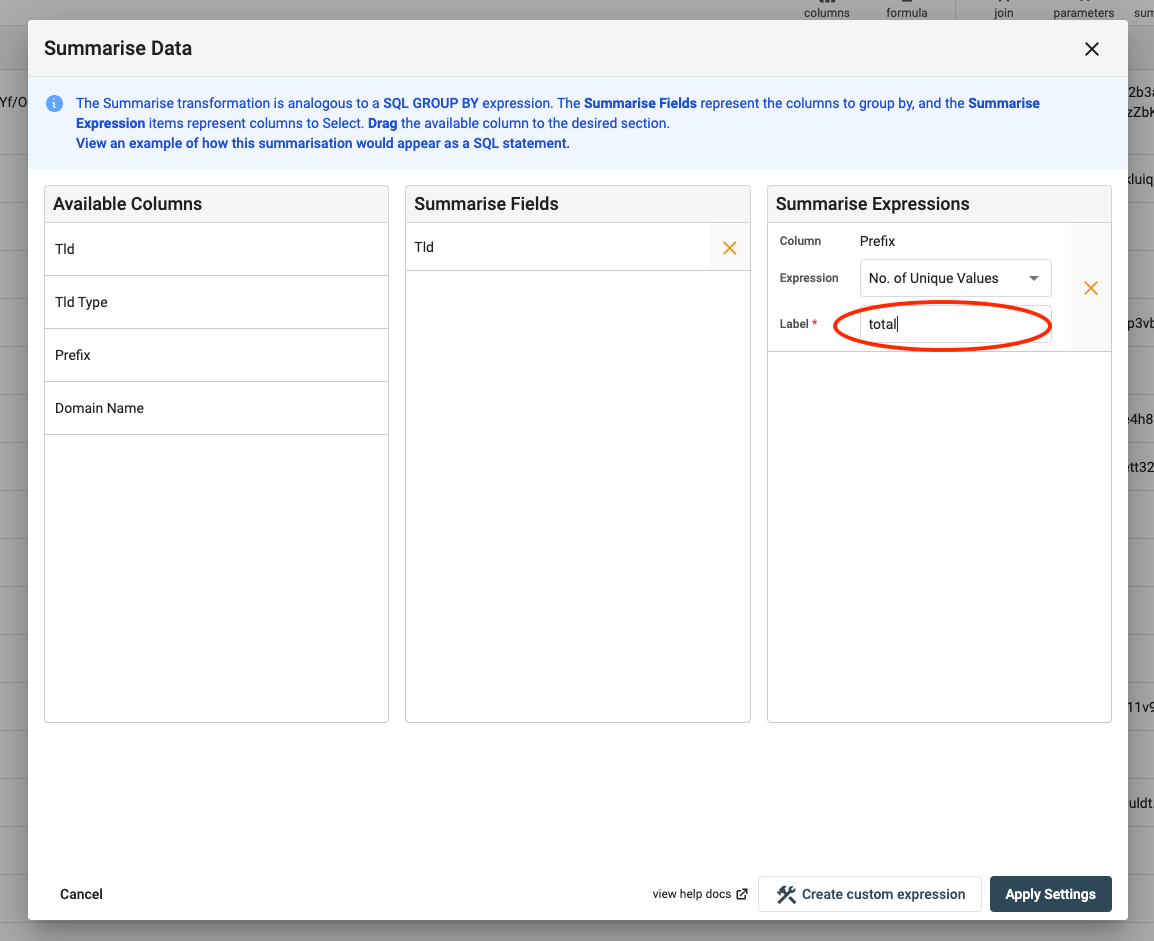
Task: View the SQL statement example link
Action: (x=322, y=143)
